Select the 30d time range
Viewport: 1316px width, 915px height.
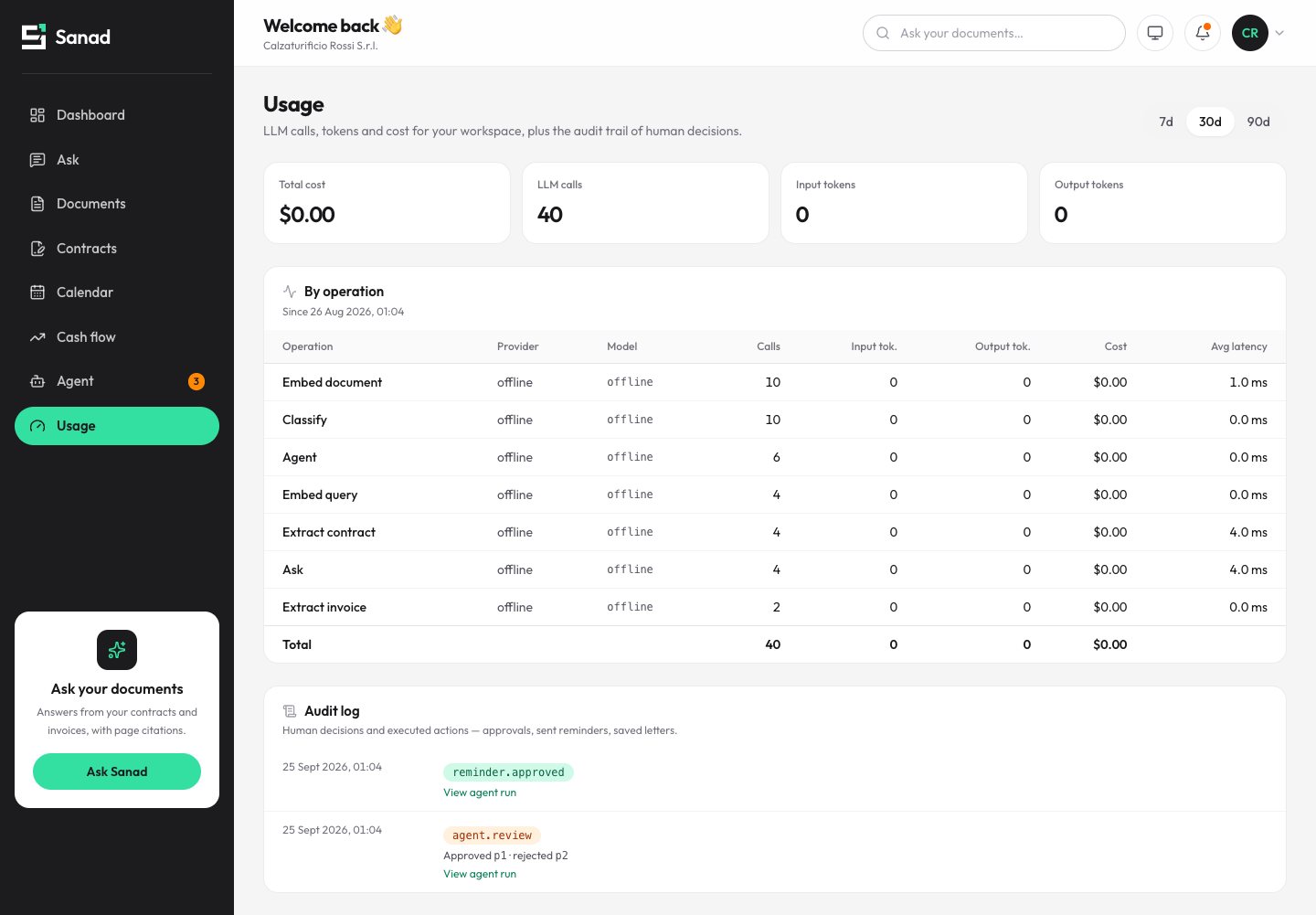pos(1210,122)
